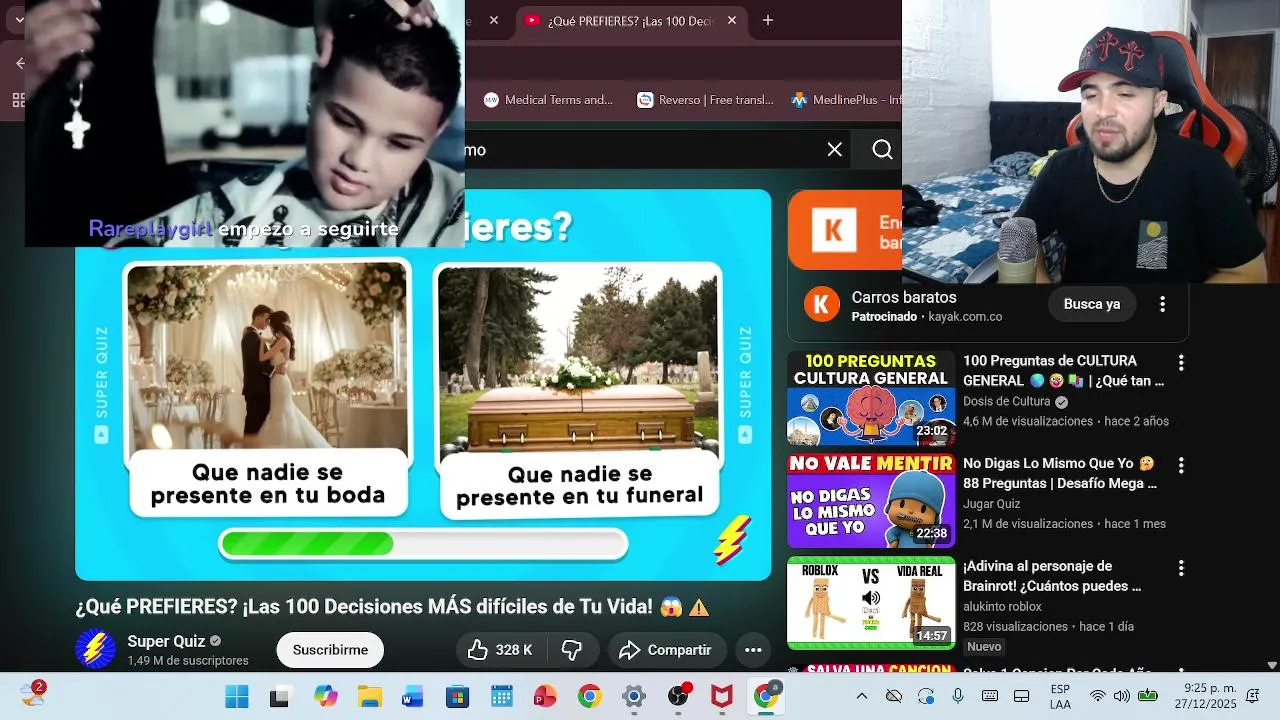Open No Digas Lo Mismo Que Yo title

pyautogui.click(x=1060, y=473)
